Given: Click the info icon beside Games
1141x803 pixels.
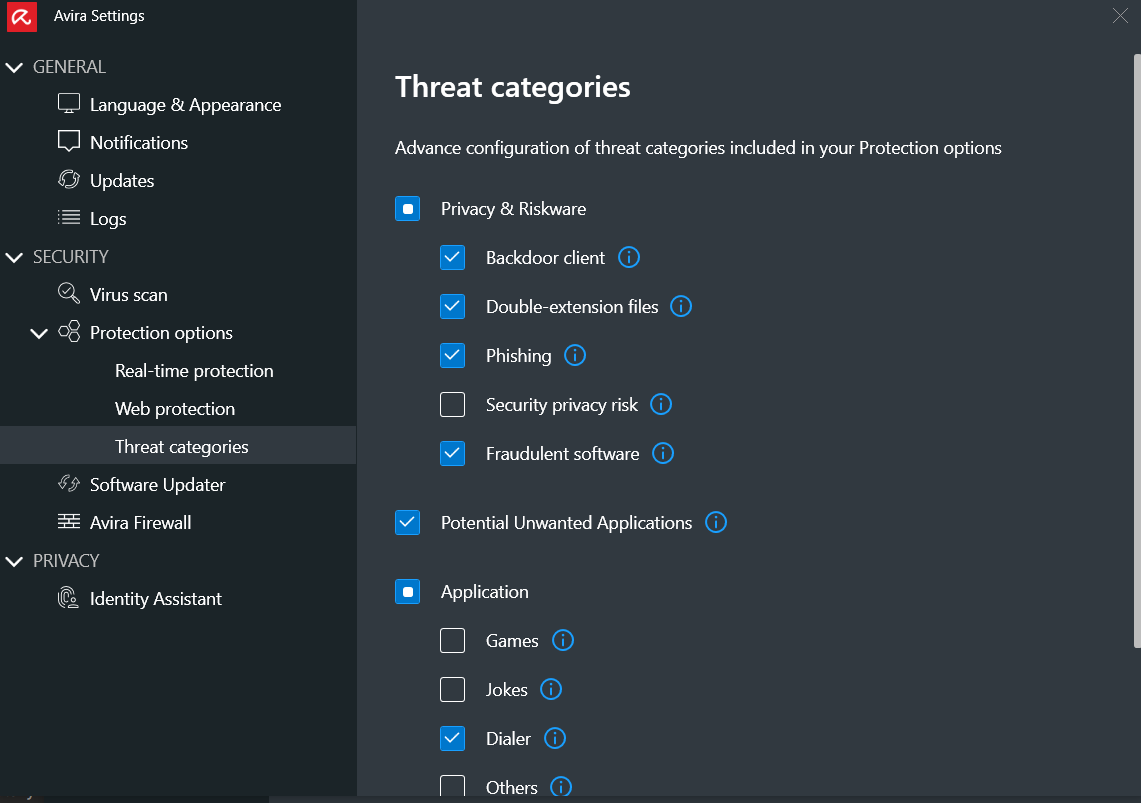Looking at the screenshot, I should 563,640.
